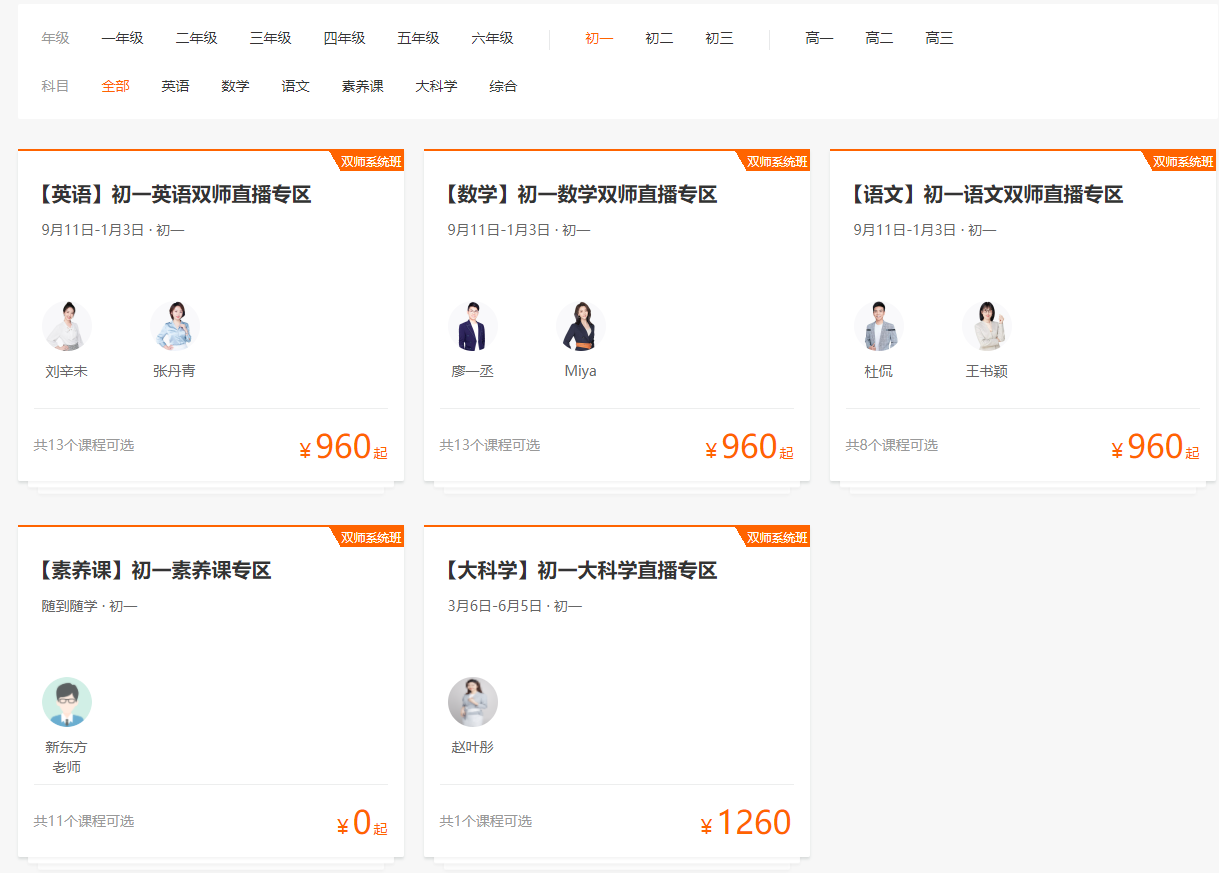Click teacher 廖一丞's avatar photo

[473, 326]
